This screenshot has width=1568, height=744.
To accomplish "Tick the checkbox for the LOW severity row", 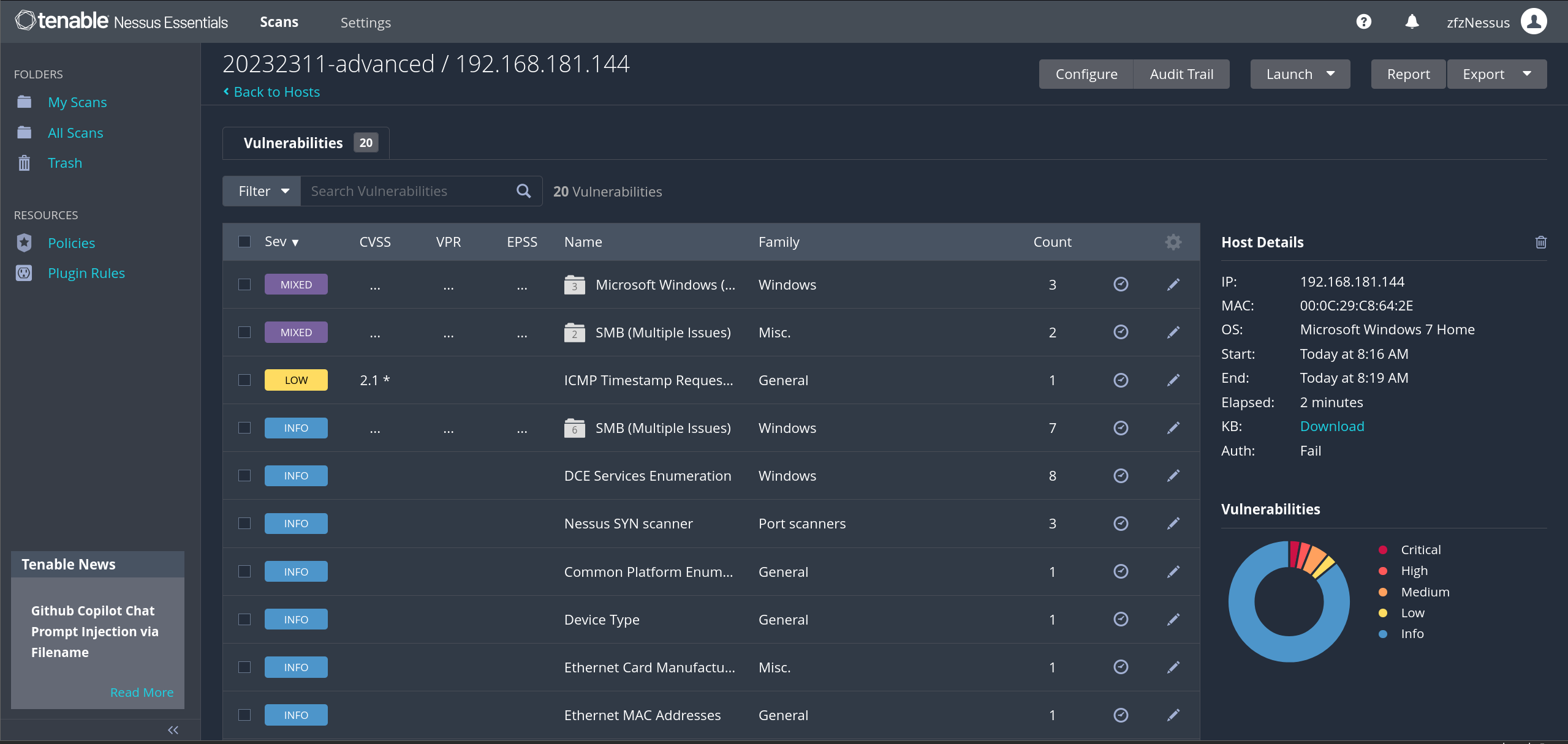I will (x=244, y=380).
